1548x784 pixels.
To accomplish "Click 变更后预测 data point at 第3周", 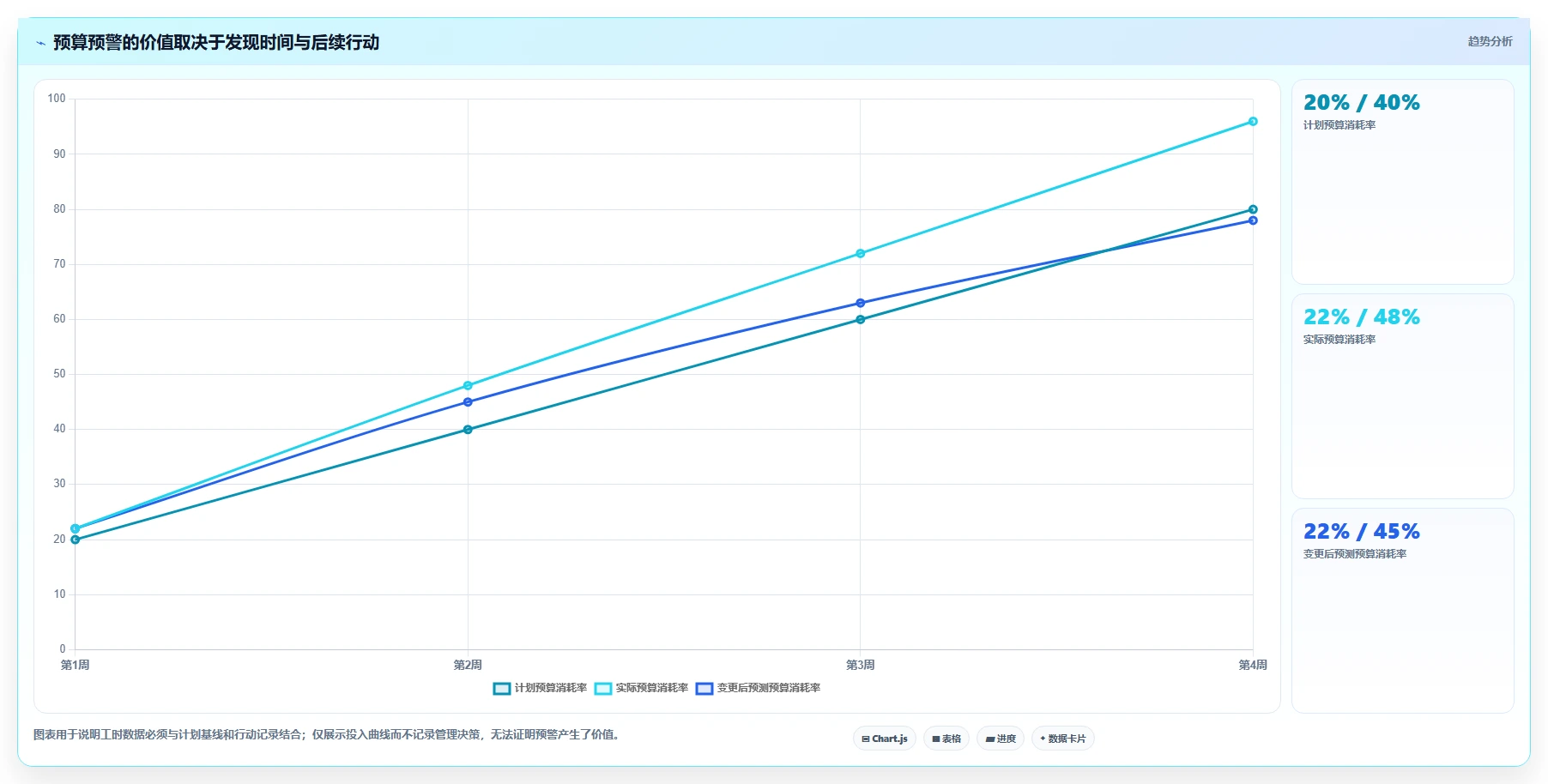I will [861, 303].
